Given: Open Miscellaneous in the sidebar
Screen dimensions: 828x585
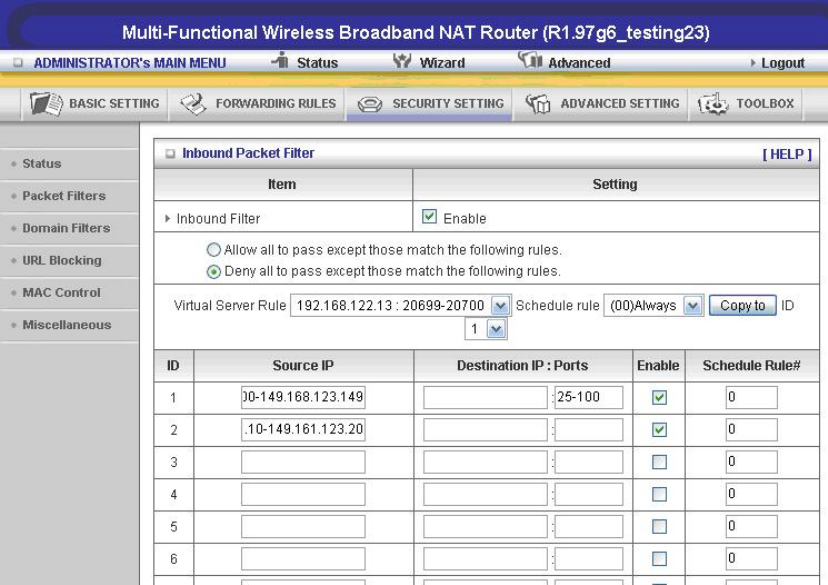Looking at the screenshot, I should click(x=67, y=325).
